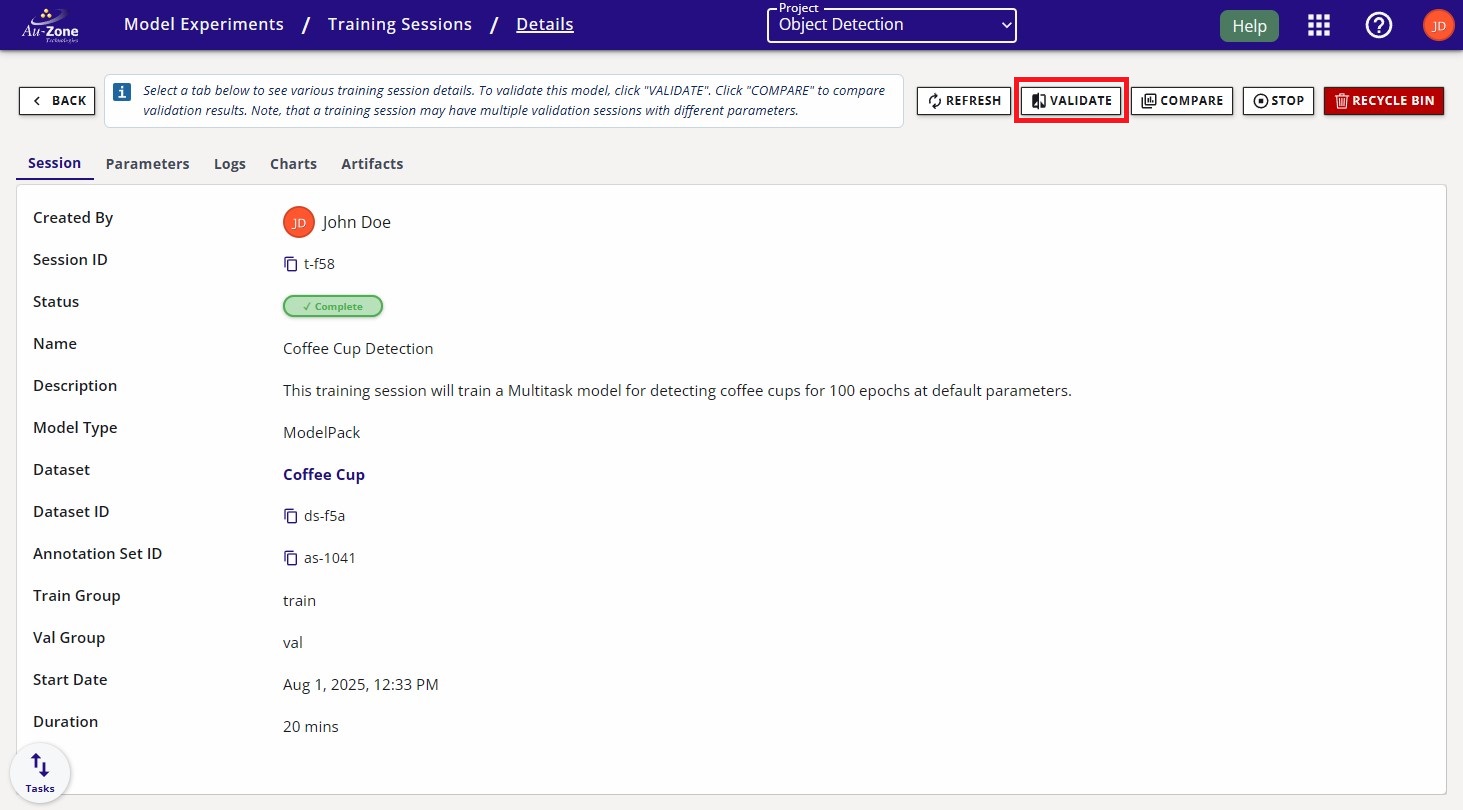Image resolution: width=1463 pixels, height=810 pixels.
Task: Open the apps grid icon
Action: pos(1318,24)
